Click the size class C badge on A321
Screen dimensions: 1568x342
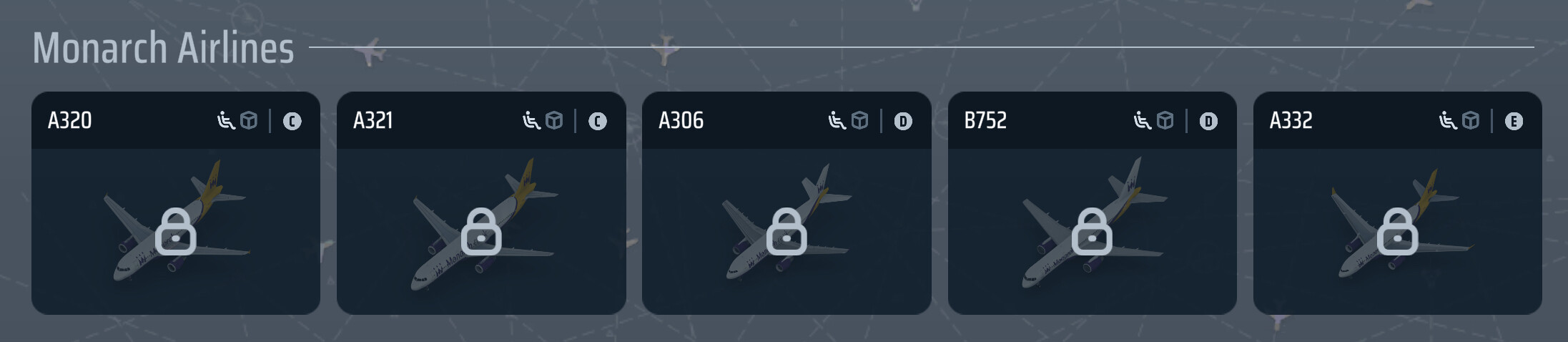coord(598,122)
